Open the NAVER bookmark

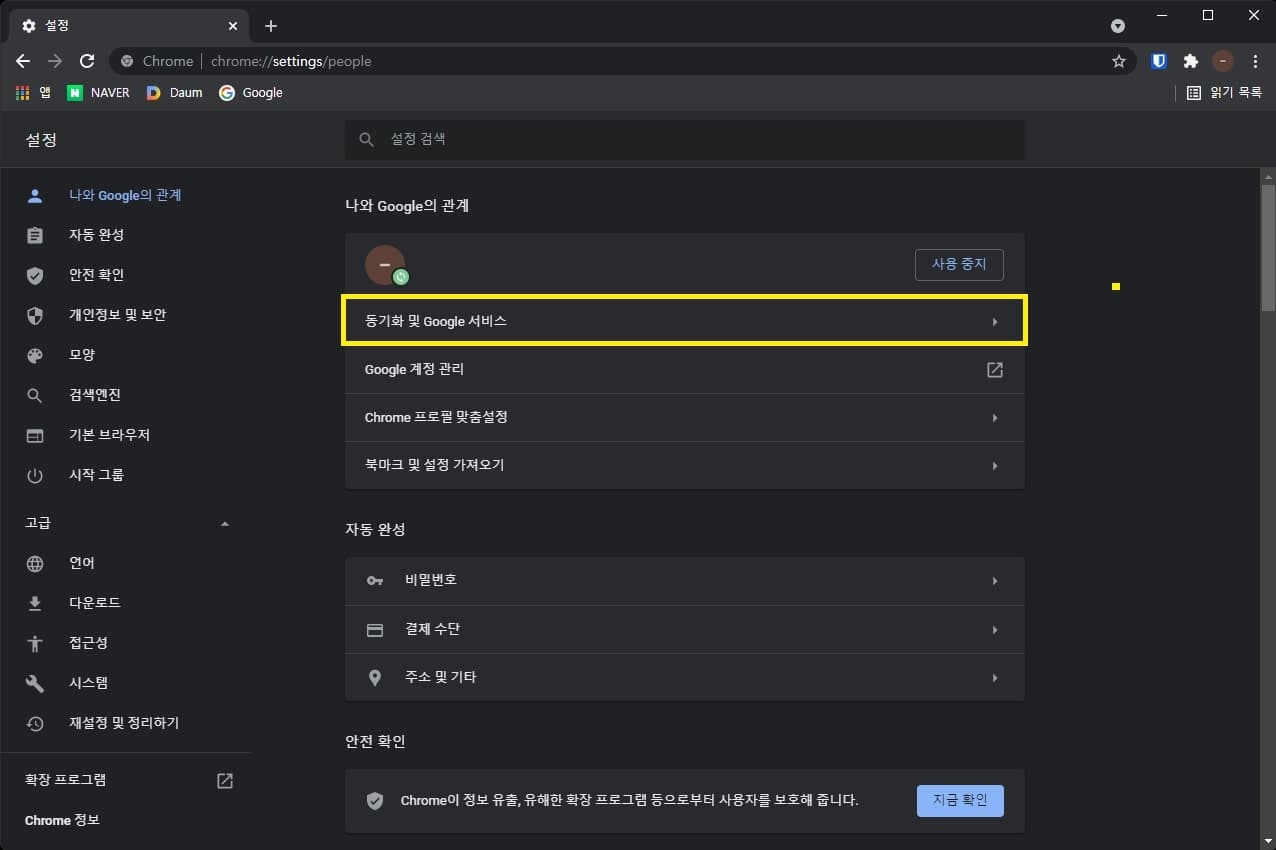98,92
